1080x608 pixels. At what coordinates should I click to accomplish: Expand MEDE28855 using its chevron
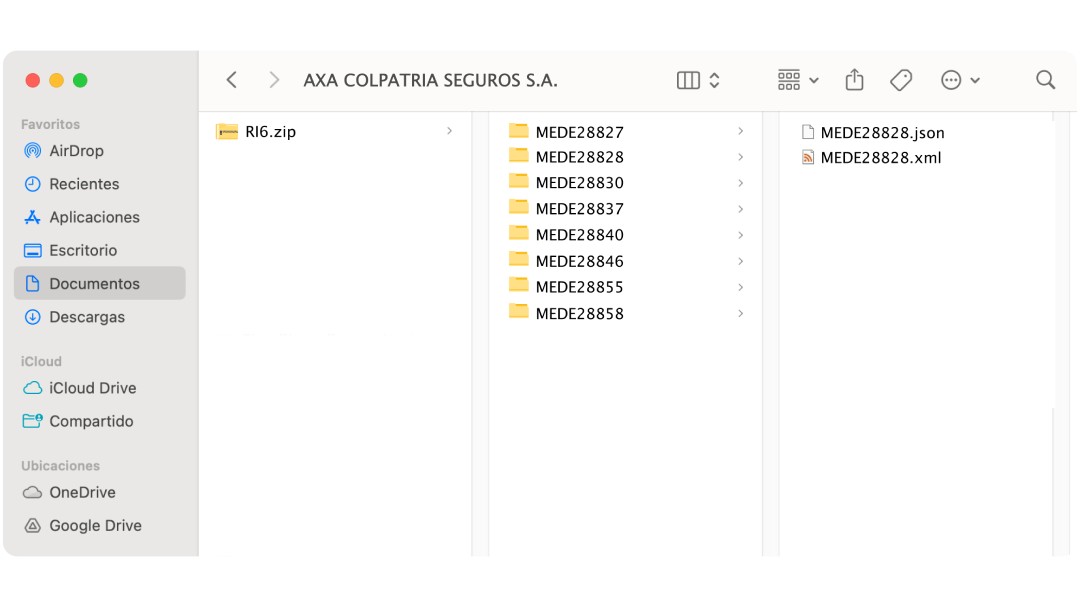coord(740,287)
